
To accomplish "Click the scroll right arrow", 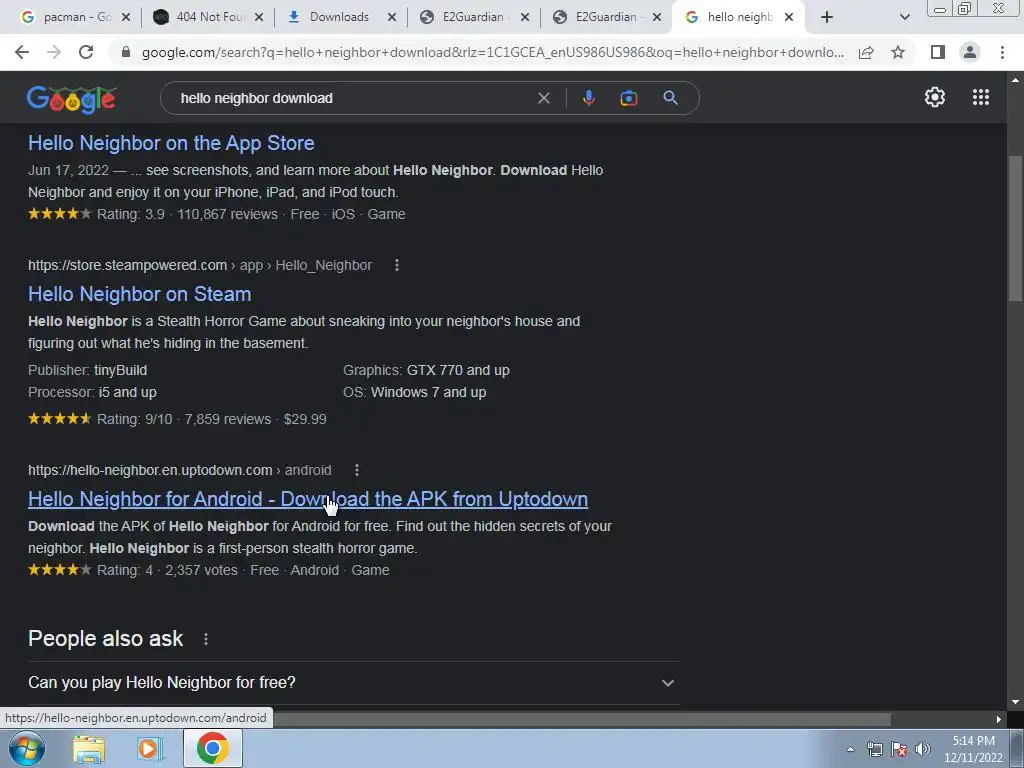I will (x=999, y=719).
